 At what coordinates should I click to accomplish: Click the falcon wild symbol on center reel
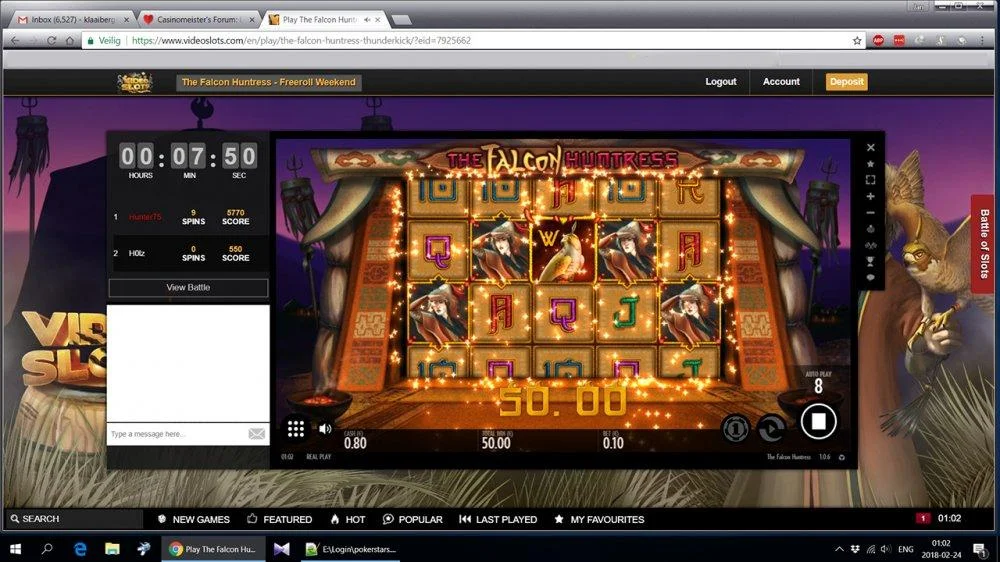562,252
